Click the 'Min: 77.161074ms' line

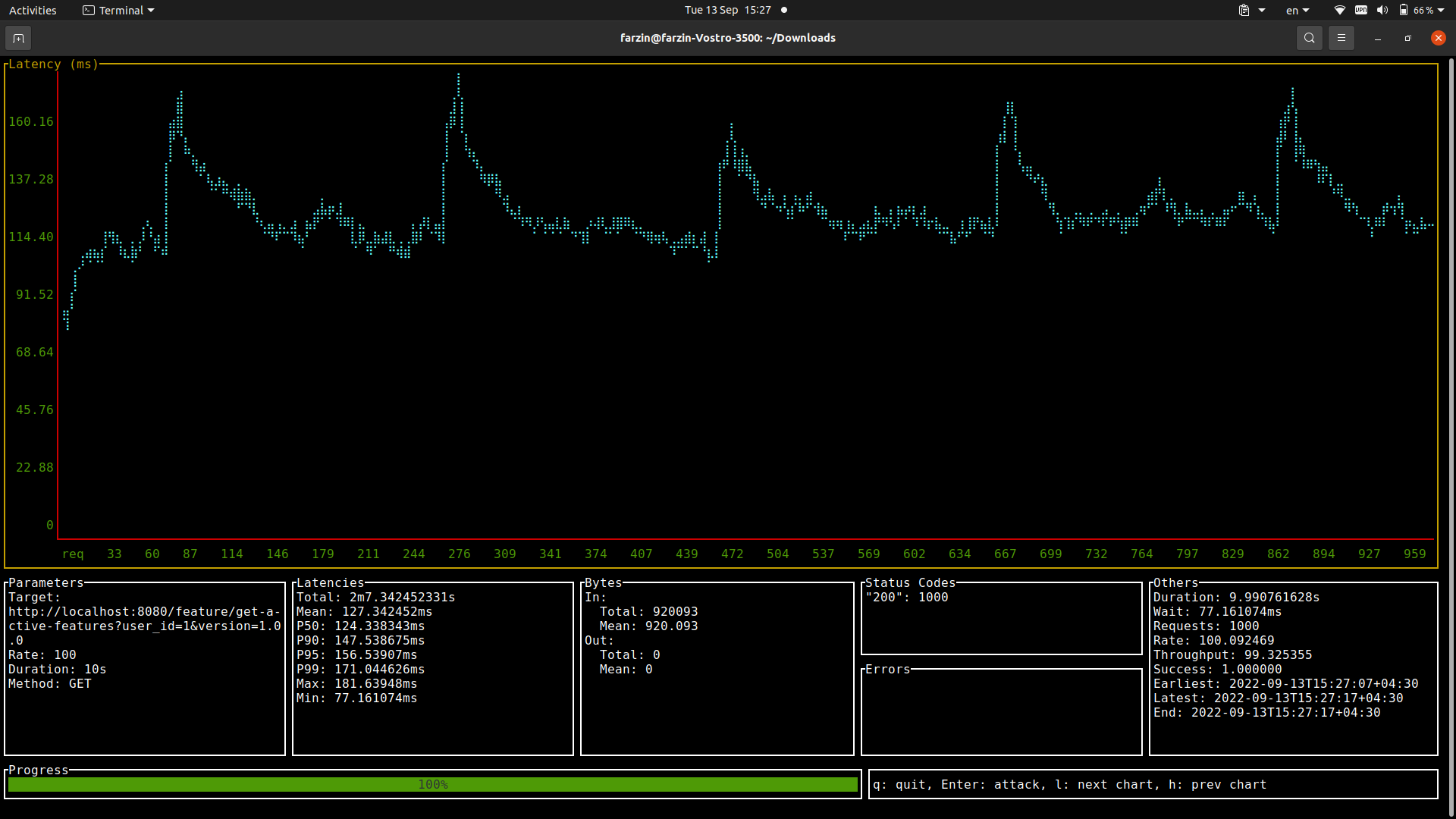[x=357, y=698]
